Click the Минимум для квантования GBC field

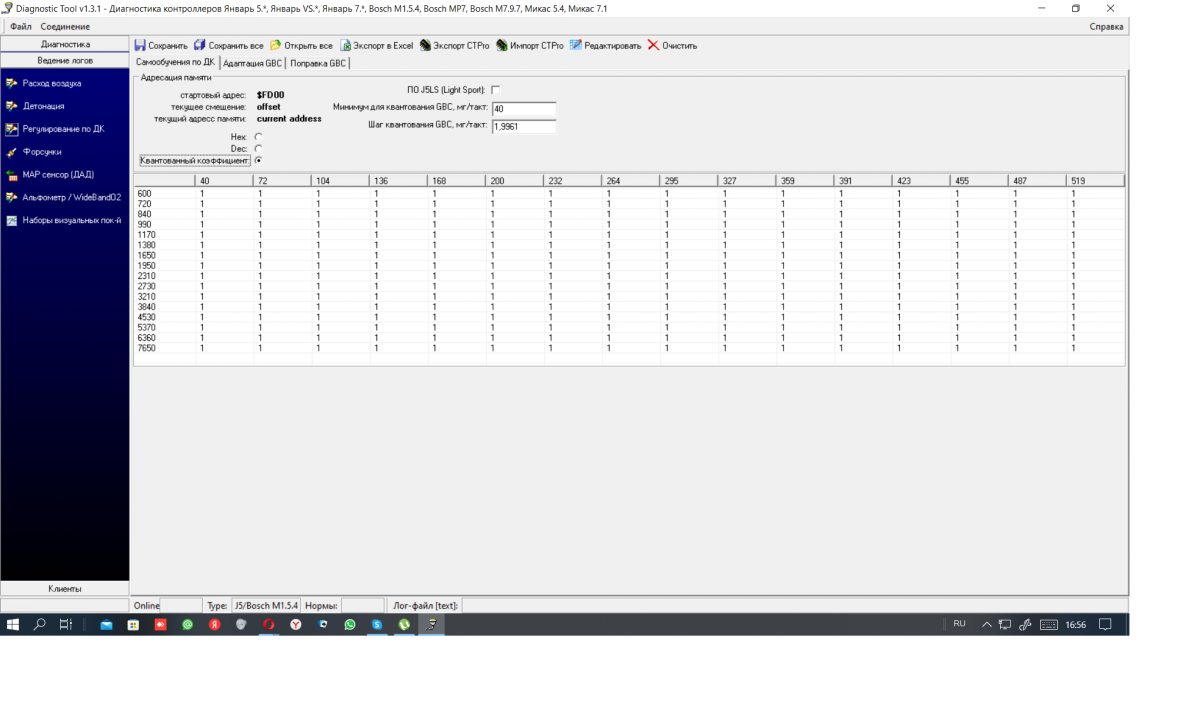pyautogui.click(x=524, y=109)
